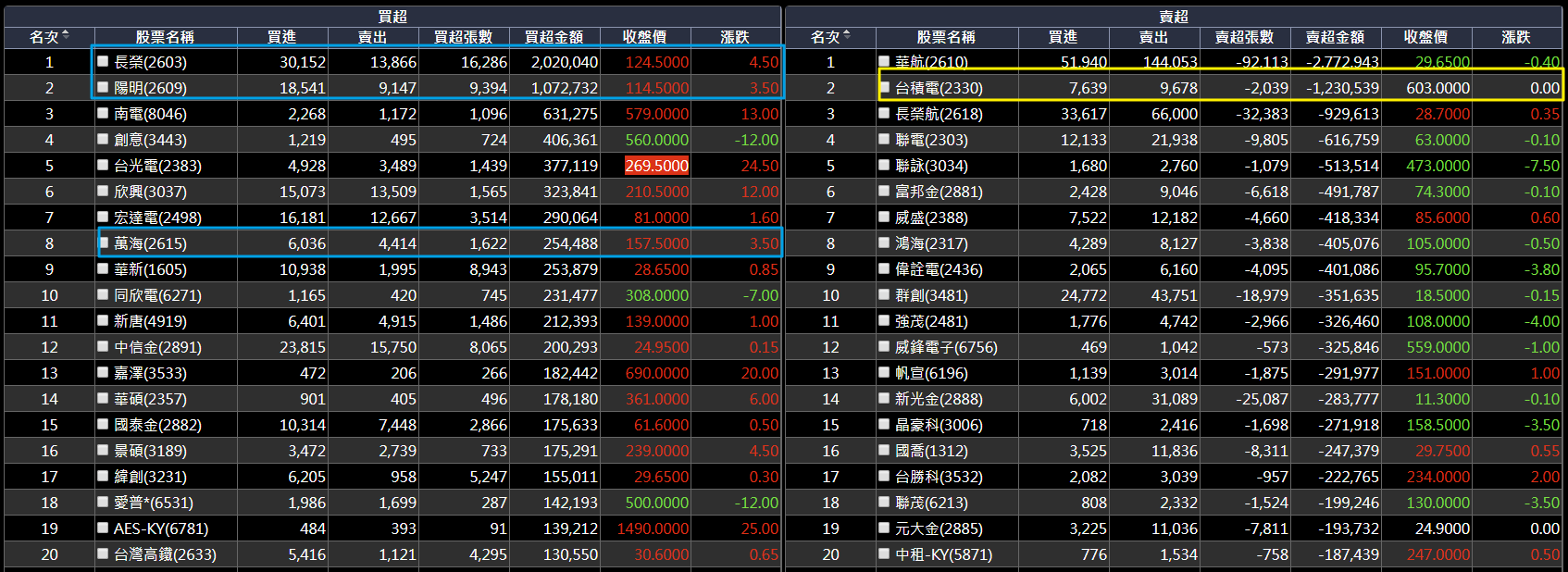The width and height of the screenshot is (1568, 572).
Task: Tick the checkbox for 萬海(2615)
Action: pyautogui.click(x=104, y=243)
